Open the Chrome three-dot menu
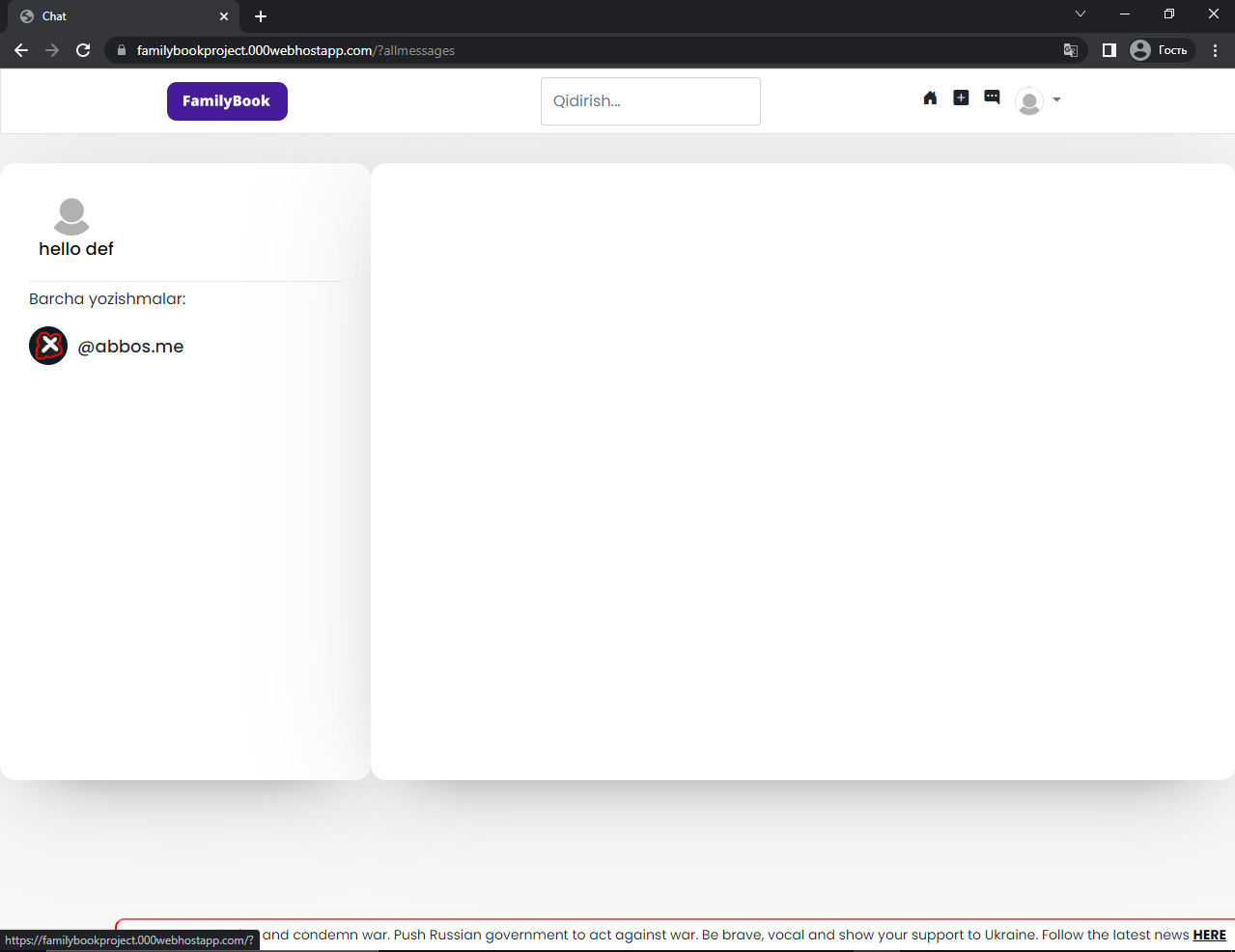 (x=1215, y=50)
